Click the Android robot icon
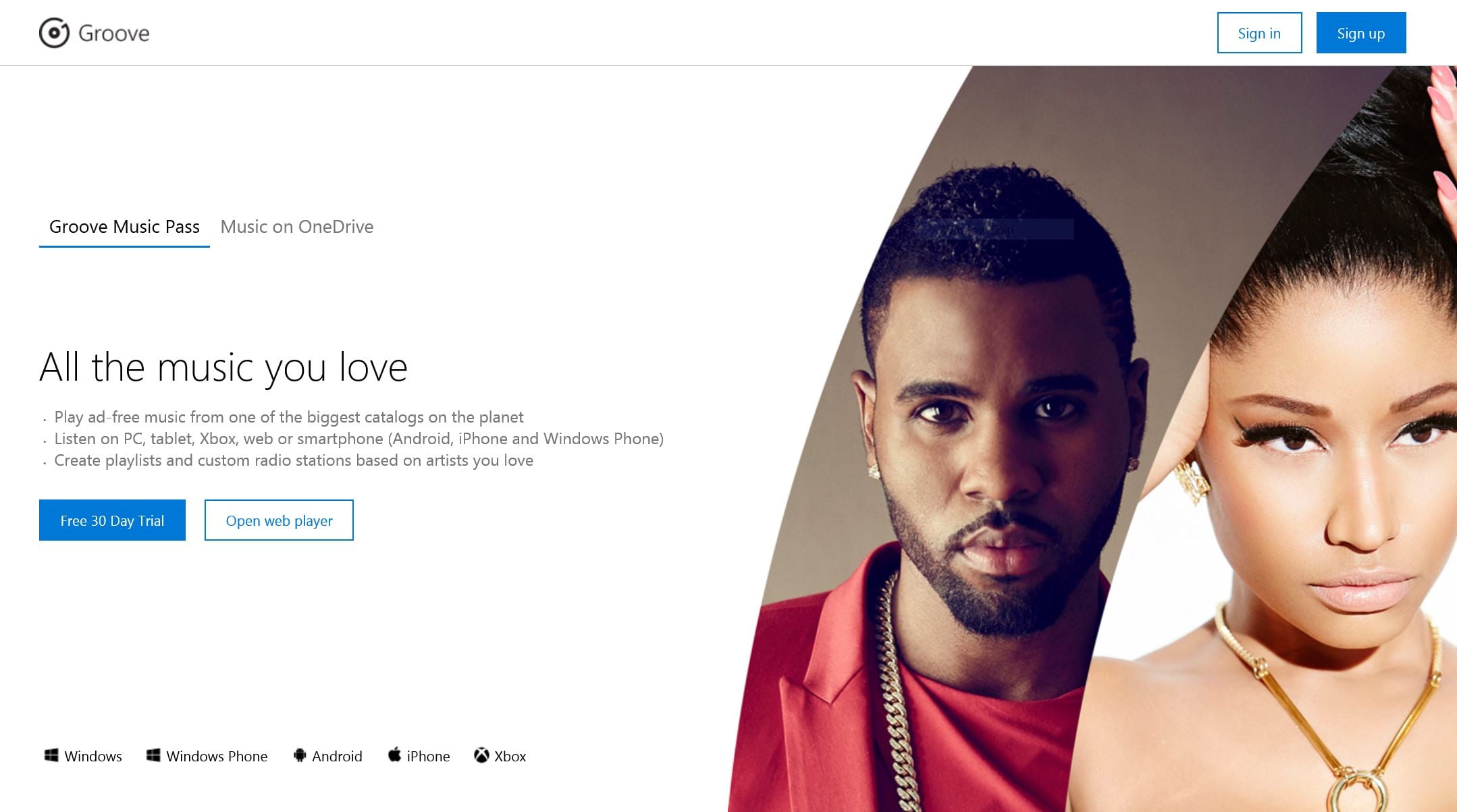 coord(300,755)
